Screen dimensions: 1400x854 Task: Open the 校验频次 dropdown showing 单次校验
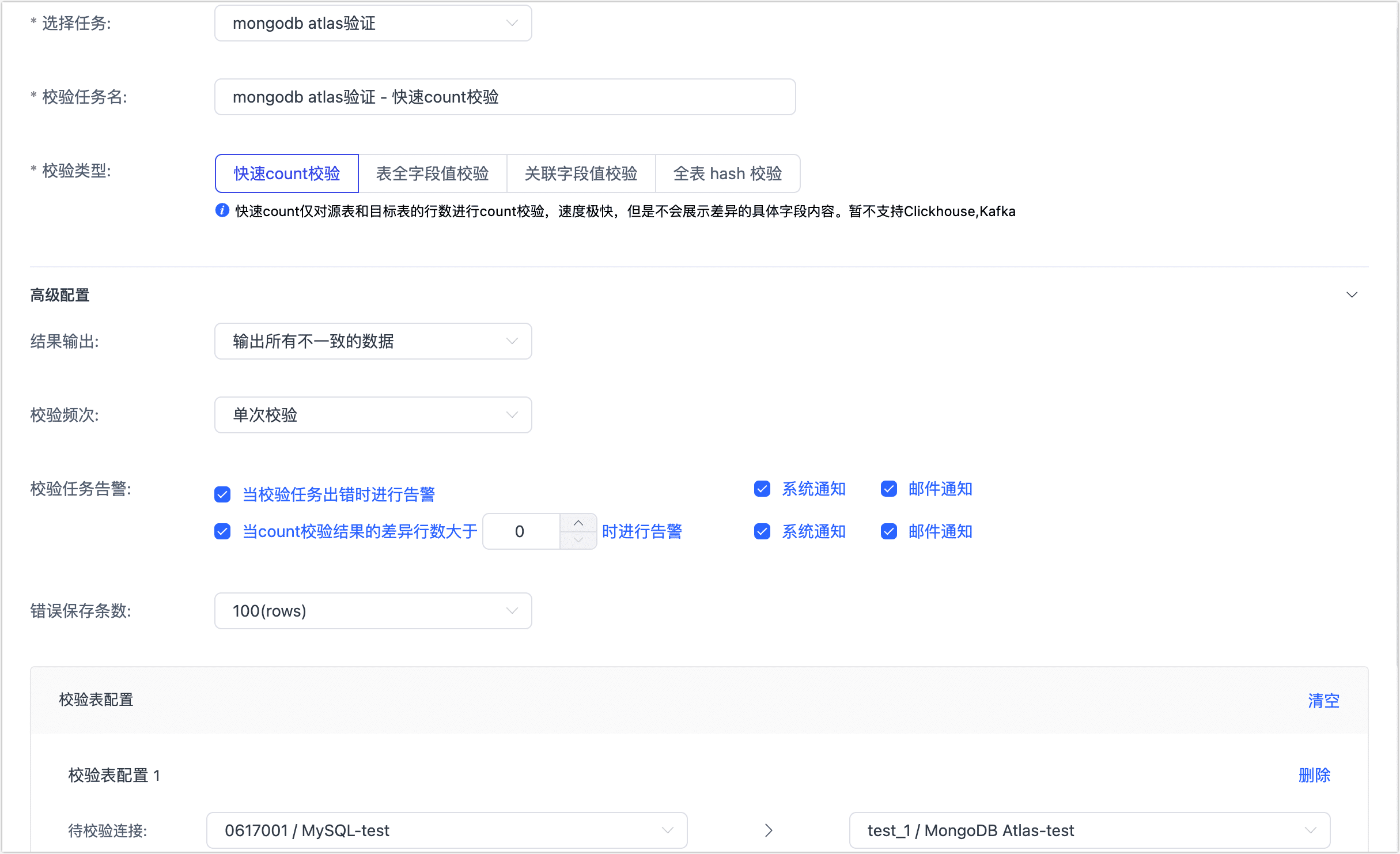373,415
